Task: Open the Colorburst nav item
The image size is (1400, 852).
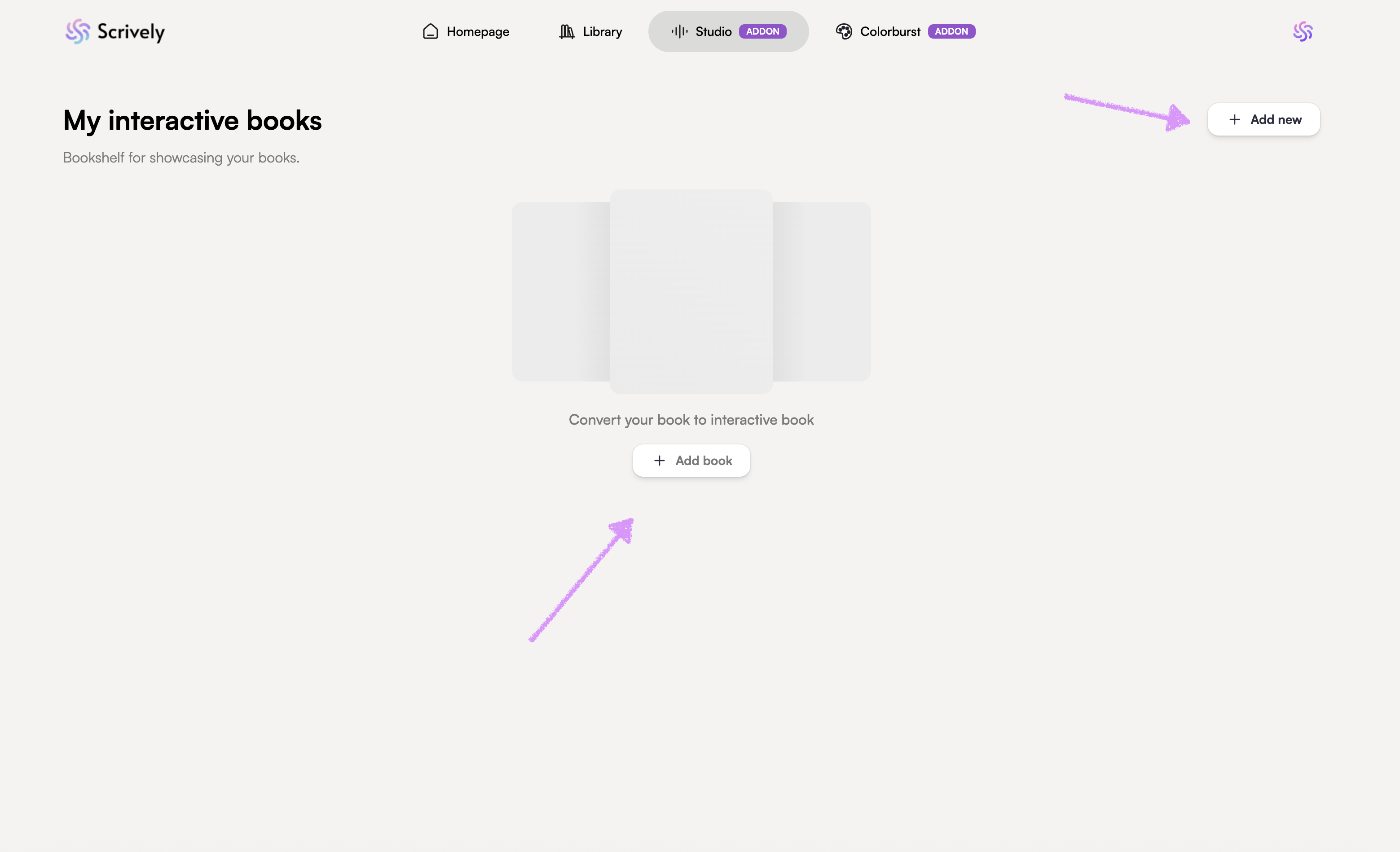Action: coord(890,32)
